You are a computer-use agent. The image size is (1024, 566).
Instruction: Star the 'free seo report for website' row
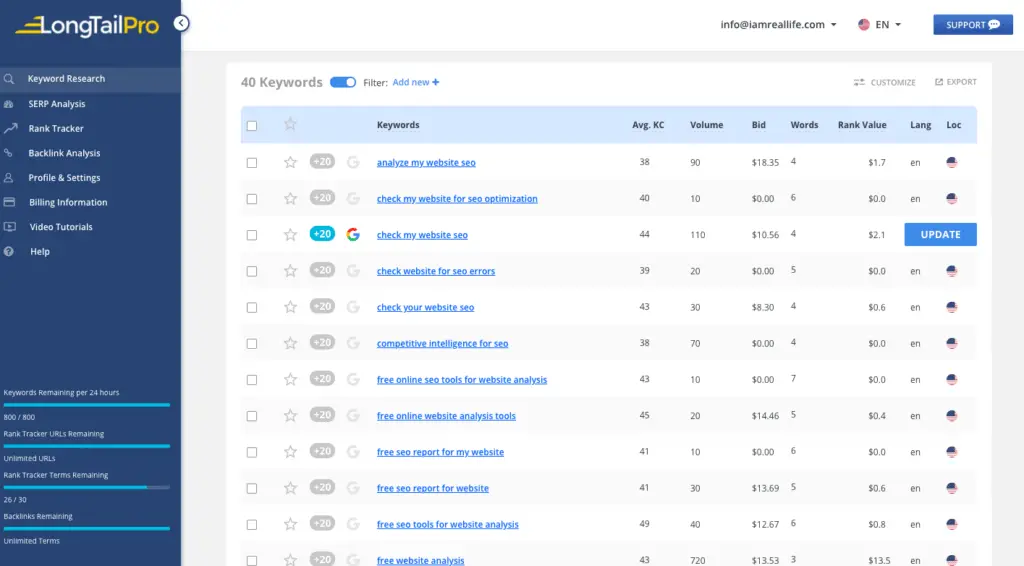point(290,488)
